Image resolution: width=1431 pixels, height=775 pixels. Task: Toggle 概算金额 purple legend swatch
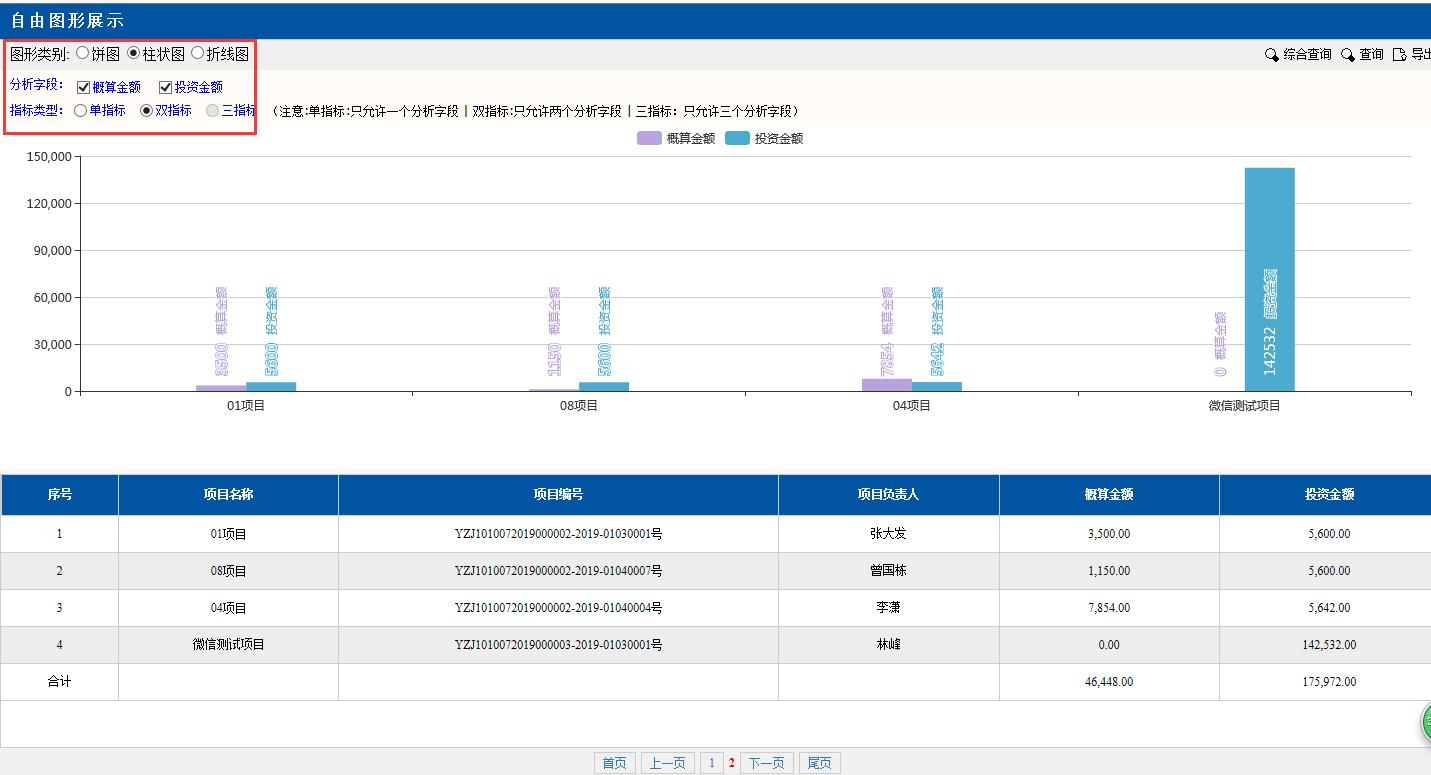(649, 139)
